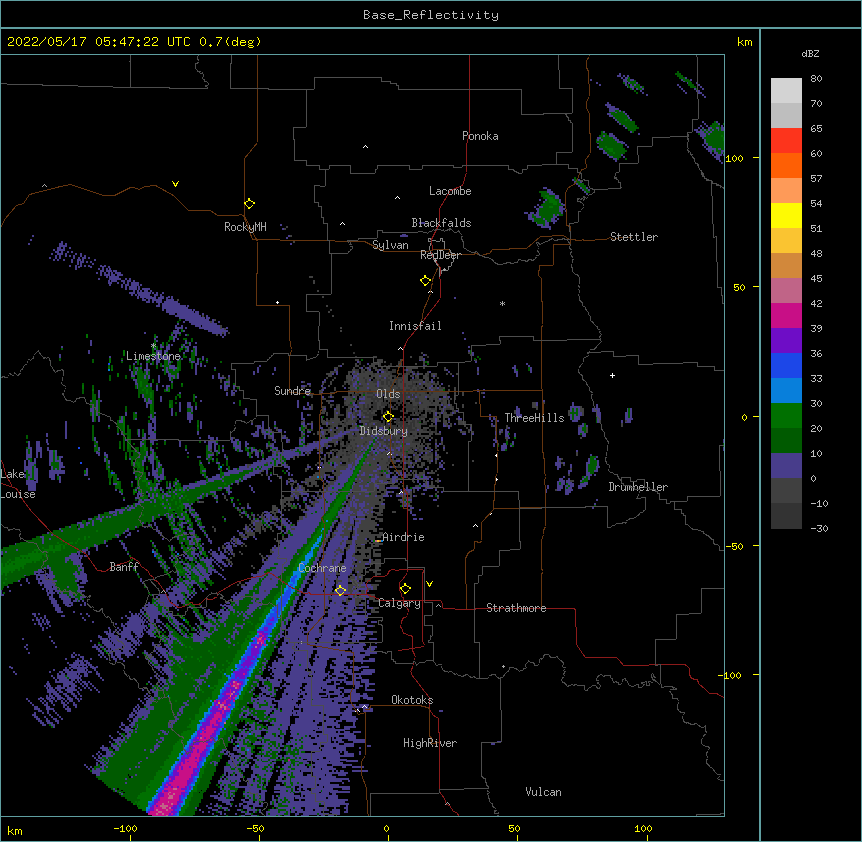This screenshot has width=862, height=842.
Task: Select the Ponoka city label
Action: coord(480,136)
